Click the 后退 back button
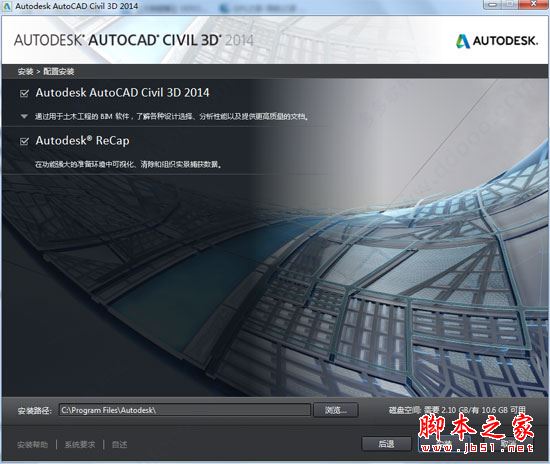Screen dimensions: 550x464 click(x=386, y=444)
